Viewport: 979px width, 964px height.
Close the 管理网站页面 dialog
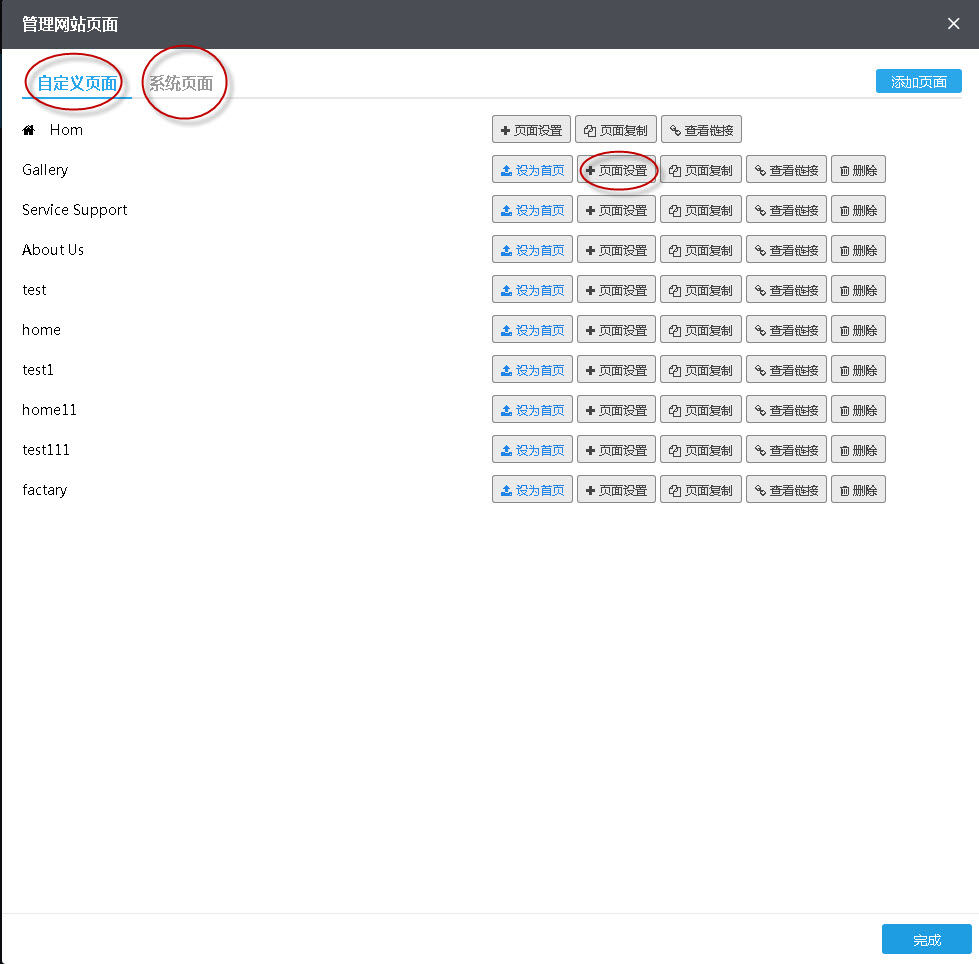click(953, 24)
